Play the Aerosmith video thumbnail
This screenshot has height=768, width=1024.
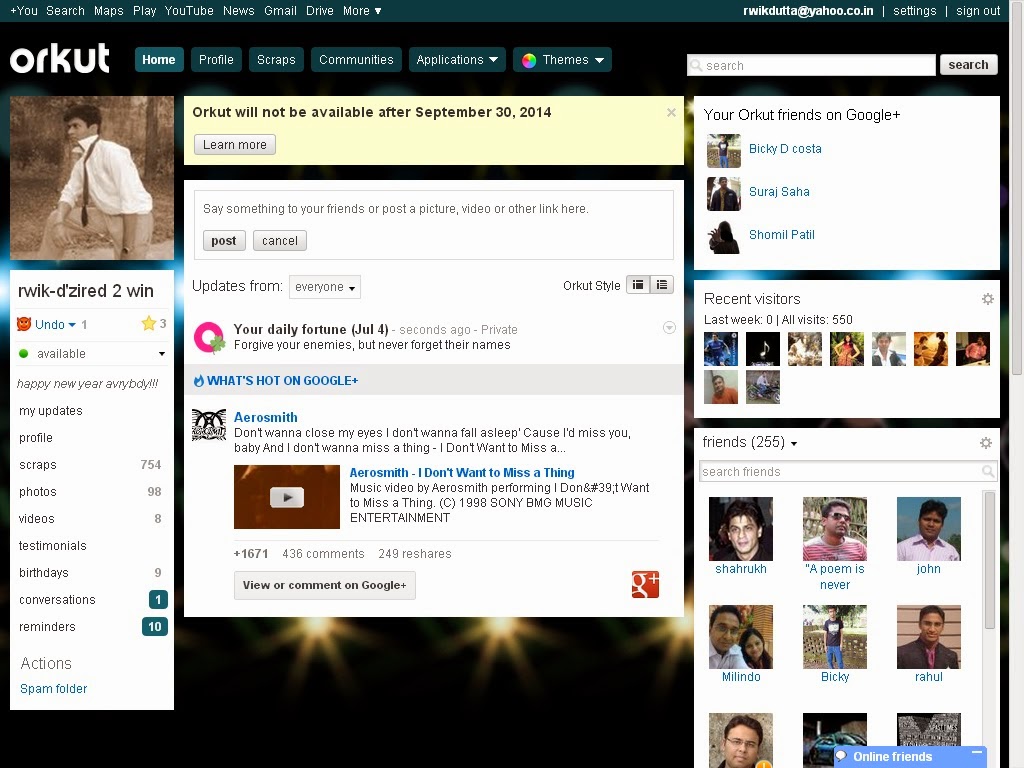(x=287, y=497)
